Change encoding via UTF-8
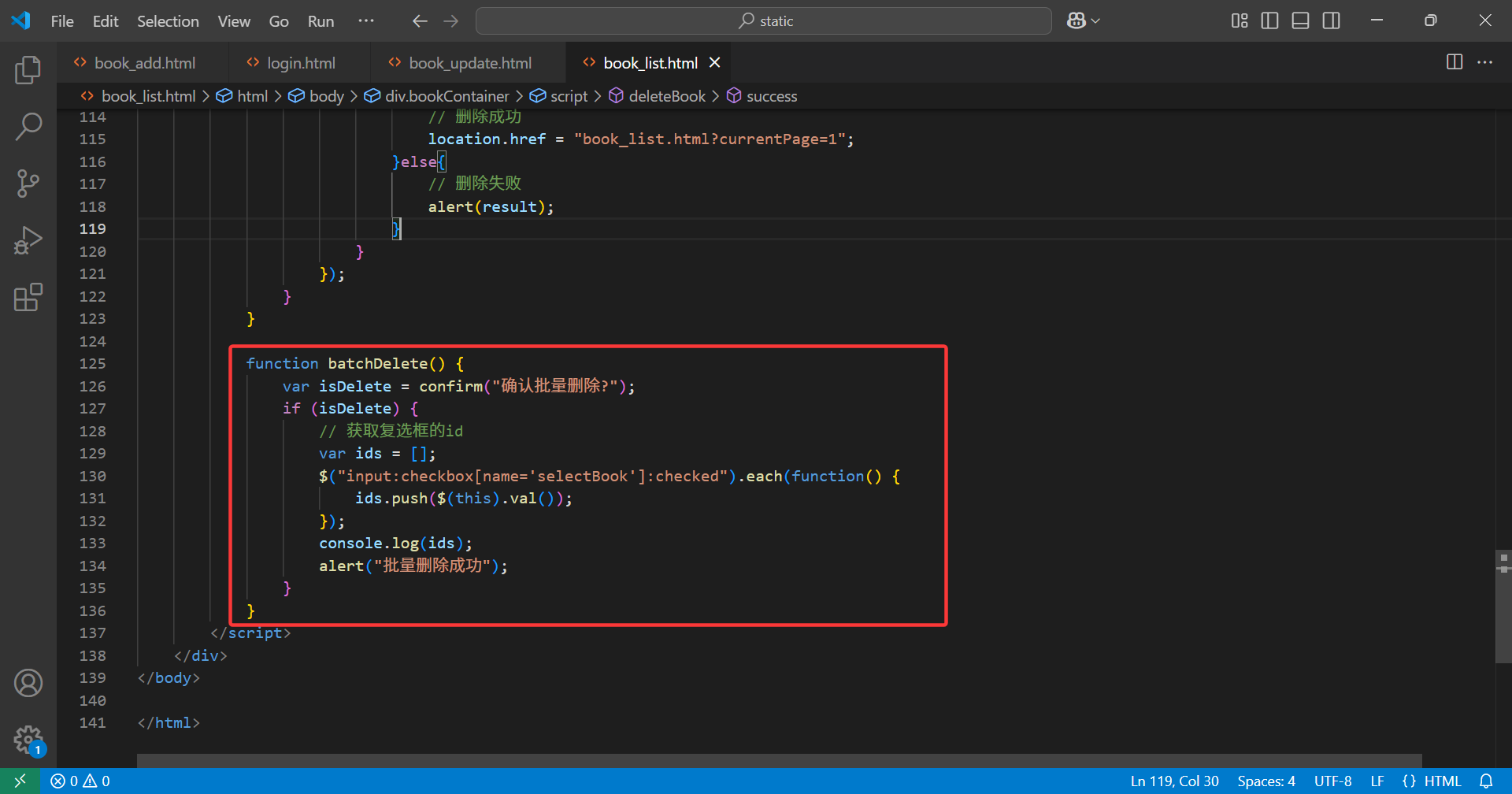 1332,781
